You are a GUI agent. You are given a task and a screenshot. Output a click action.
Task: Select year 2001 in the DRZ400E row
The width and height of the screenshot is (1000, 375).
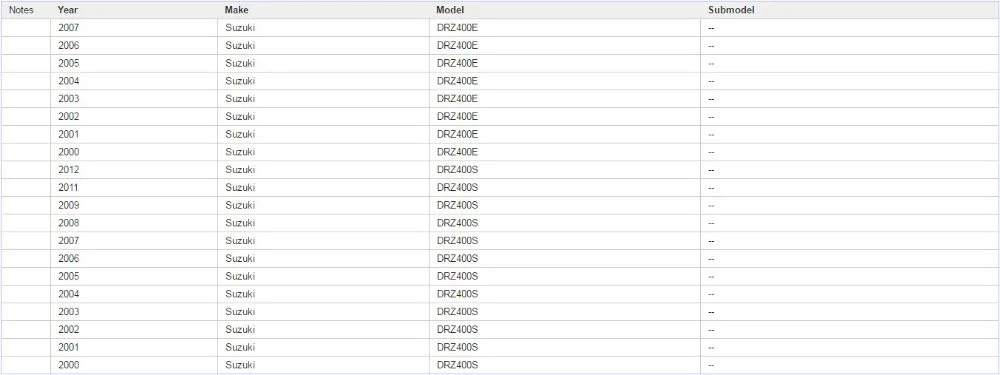click(68, 135)
